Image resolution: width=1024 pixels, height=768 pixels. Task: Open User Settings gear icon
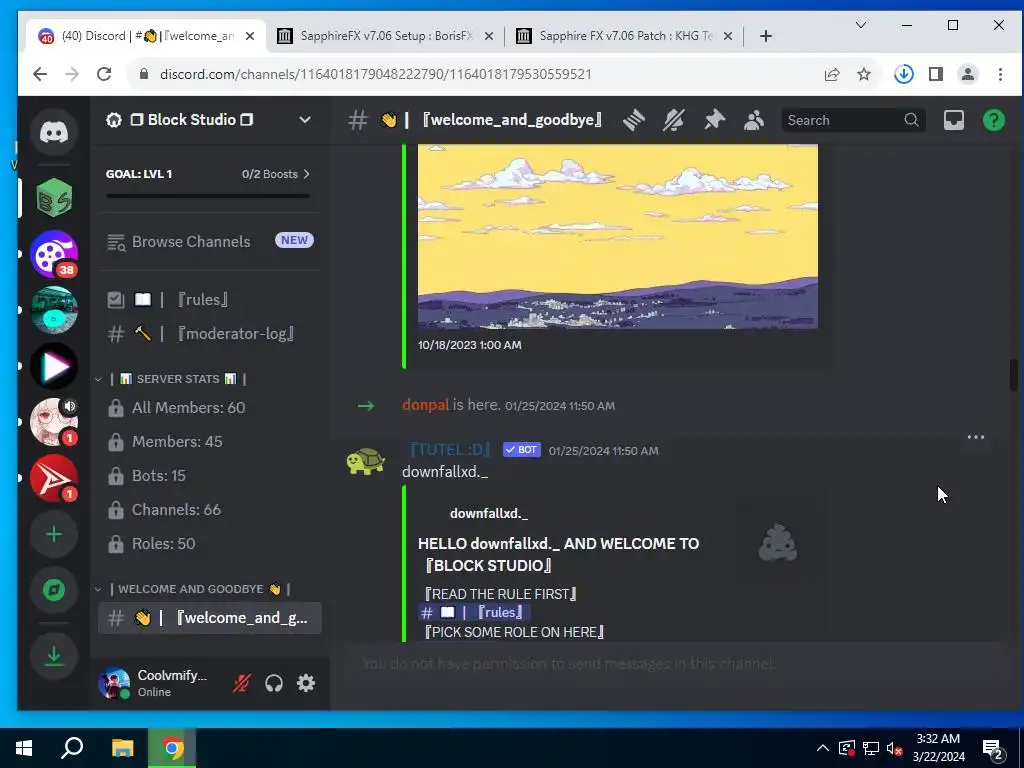pyautogui.click(x=306, y=683)
